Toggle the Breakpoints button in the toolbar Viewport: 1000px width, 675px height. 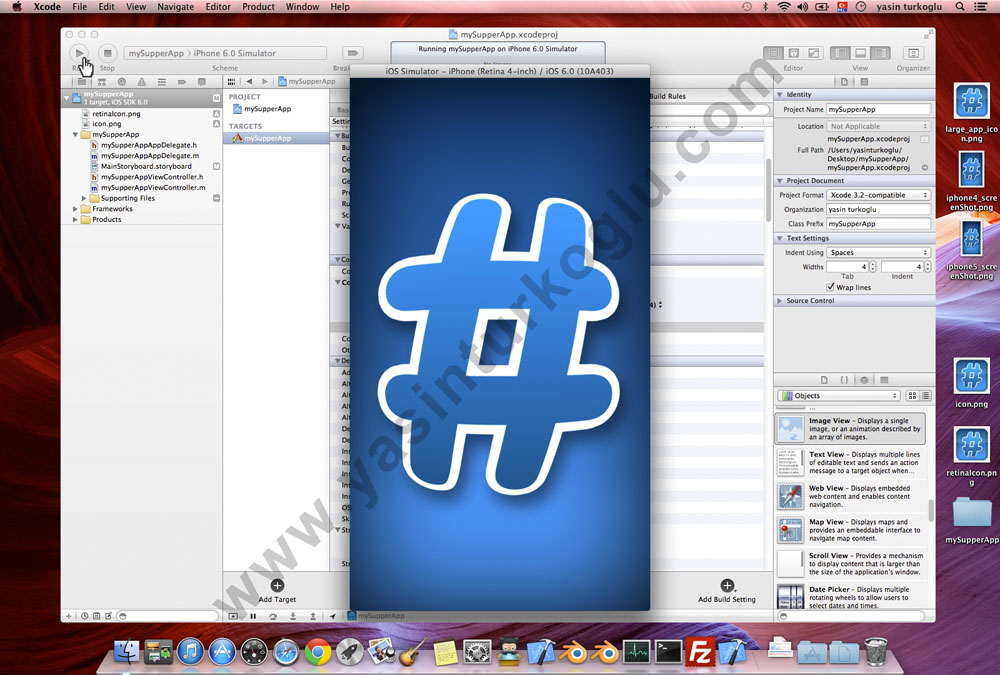pyautogui.click(x=353, y=53)
